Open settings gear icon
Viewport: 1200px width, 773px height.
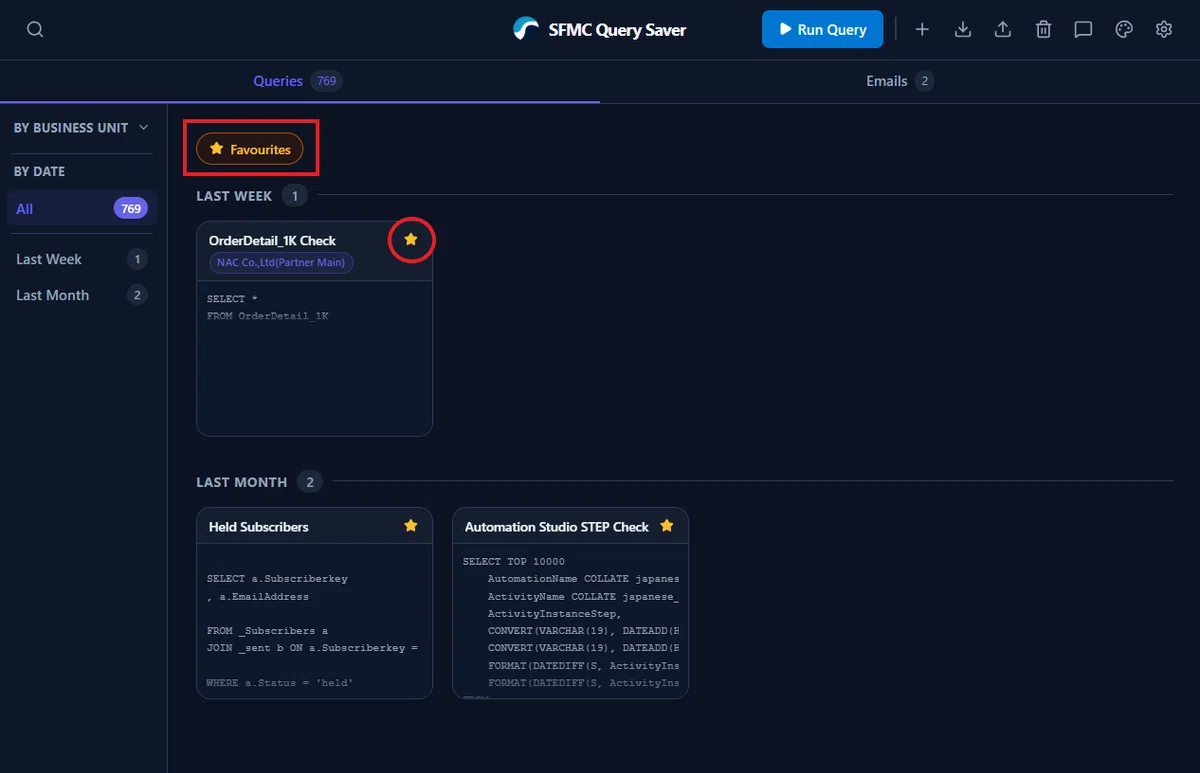tap(1164, 30)
